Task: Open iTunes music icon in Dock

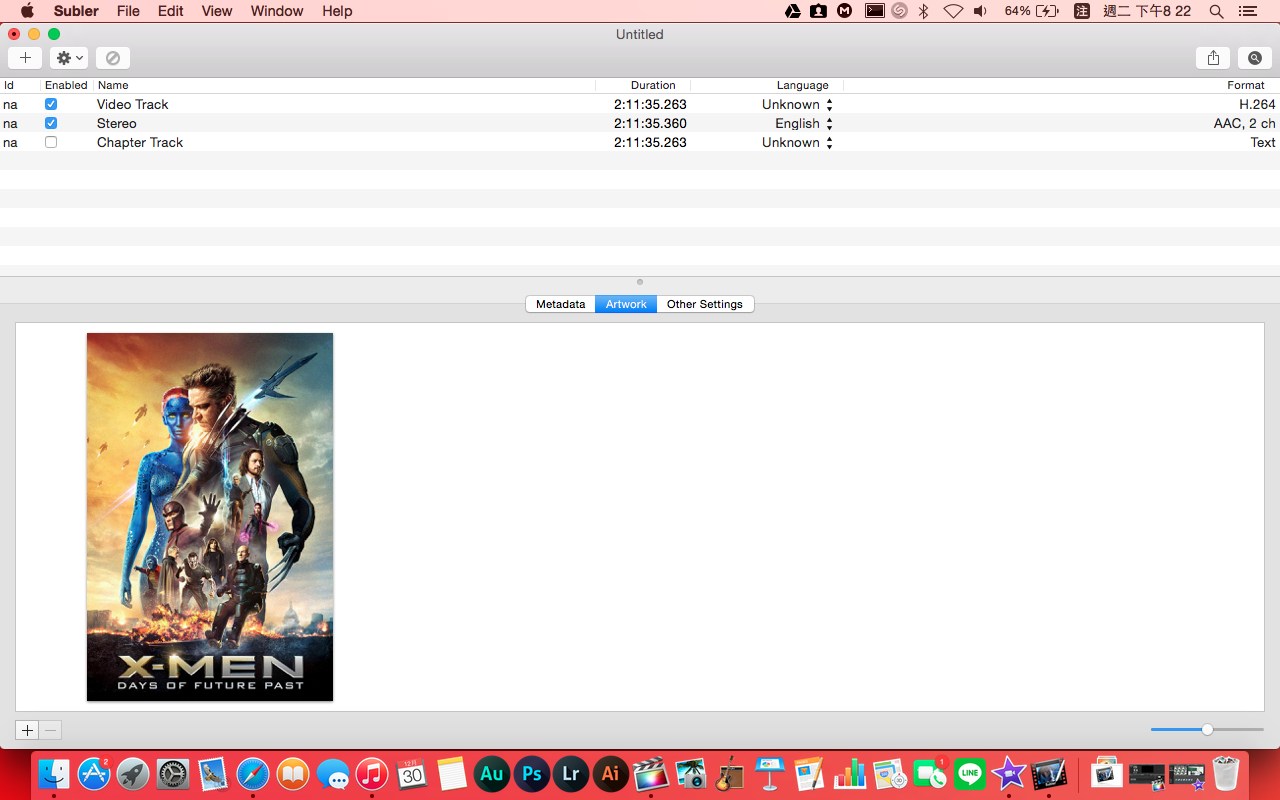Action: 372,773
